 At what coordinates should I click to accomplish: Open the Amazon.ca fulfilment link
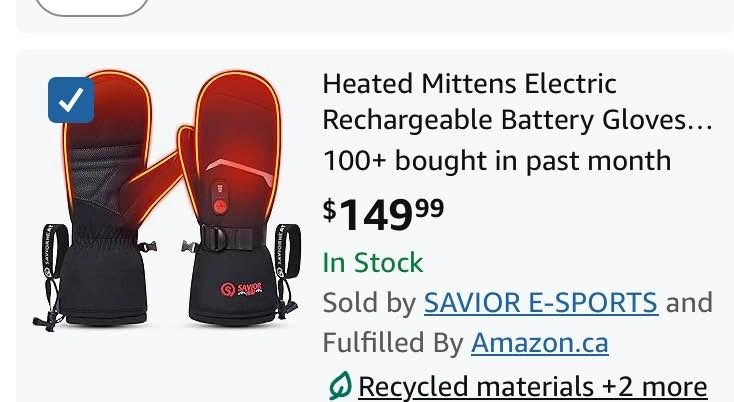(540, 343)
